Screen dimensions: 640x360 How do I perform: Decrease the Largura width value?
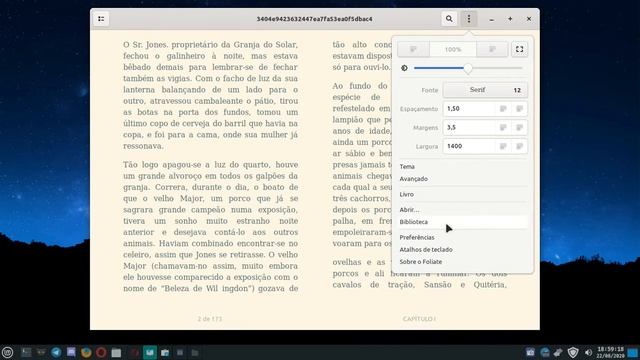pyautogui.click(x=503, y=146)
